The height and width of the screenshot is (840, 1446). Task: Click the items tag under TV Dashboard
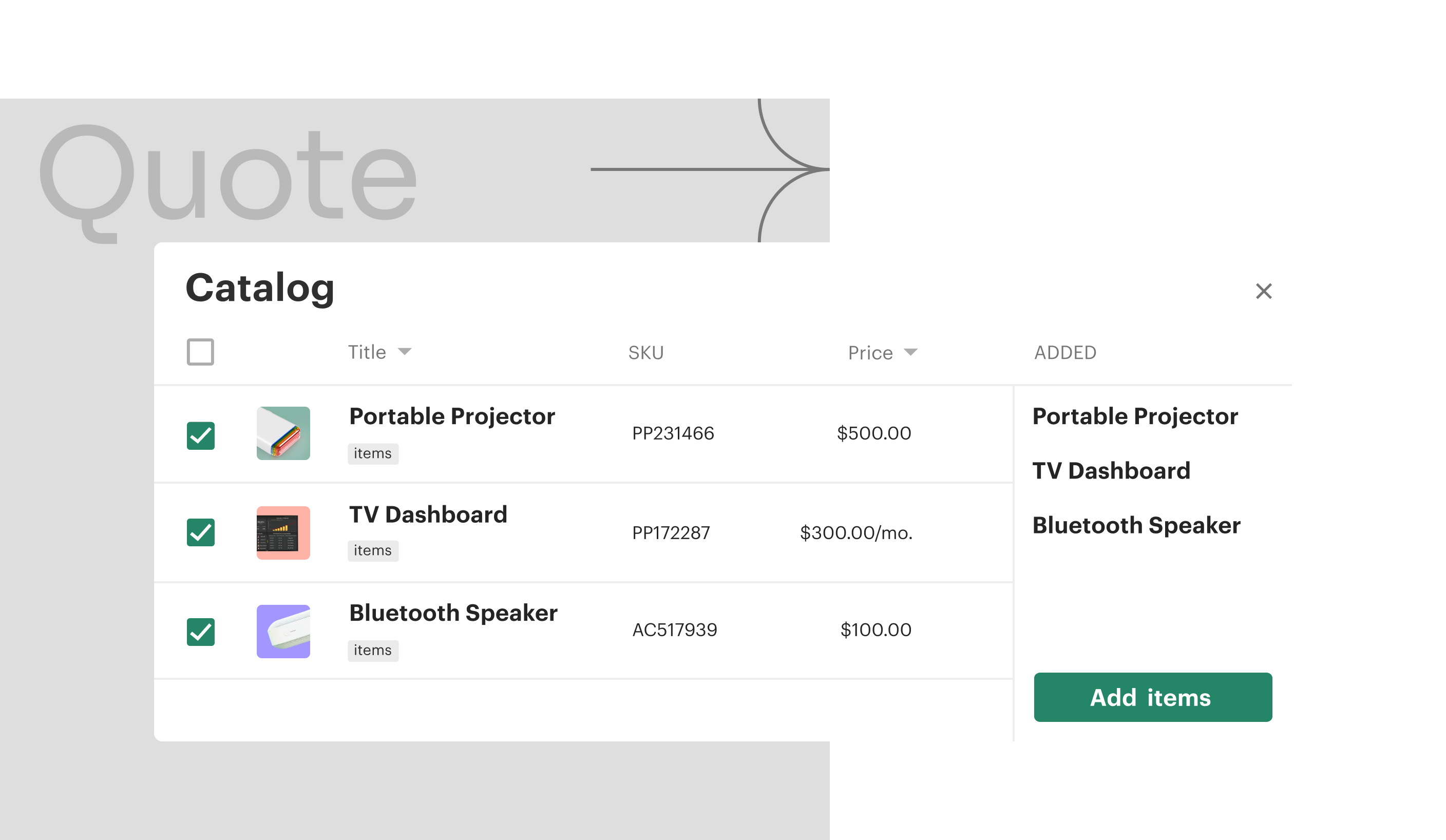pos(373,550)
